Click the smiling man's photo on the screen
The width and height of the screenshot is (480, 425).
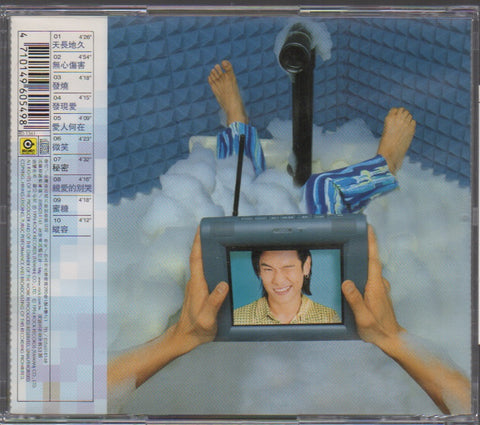[x=287, y=287]
